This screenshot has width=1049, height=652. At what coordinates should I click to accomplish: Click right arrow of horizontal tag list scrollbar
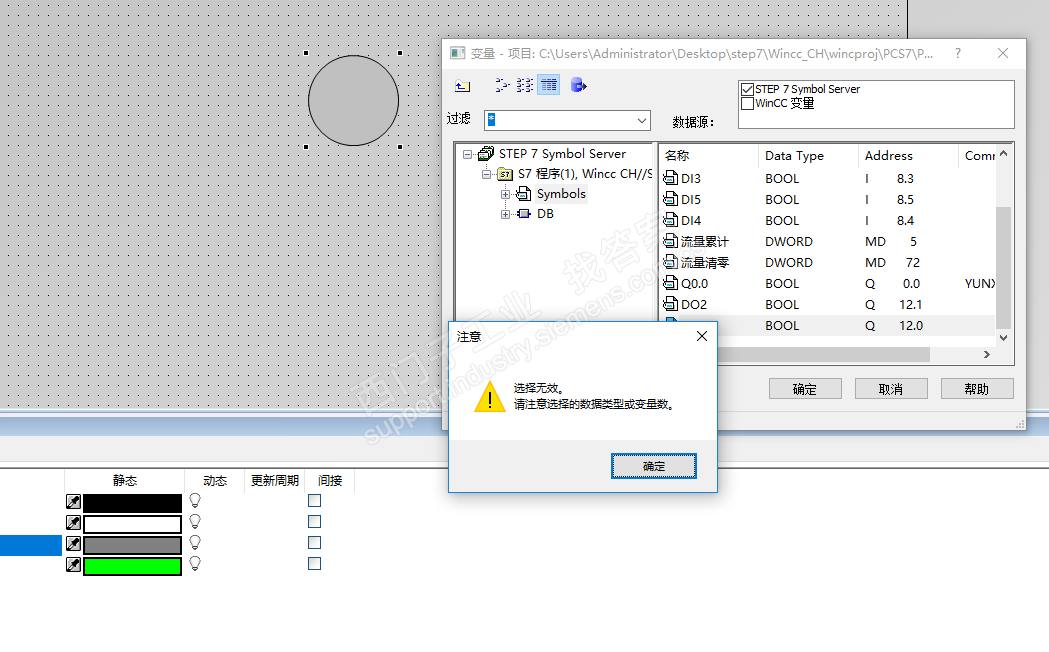[x=987, y=354]
